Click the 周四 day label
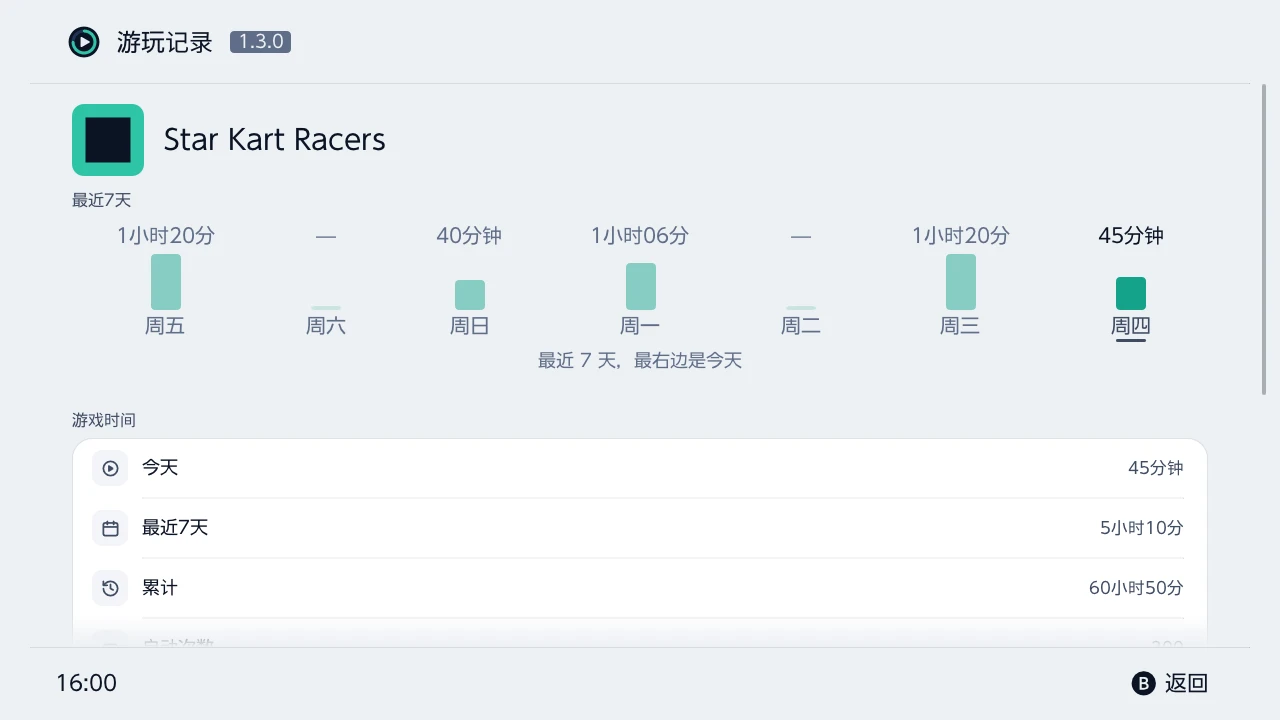 pyautogui.click(x=1131, y=325)
